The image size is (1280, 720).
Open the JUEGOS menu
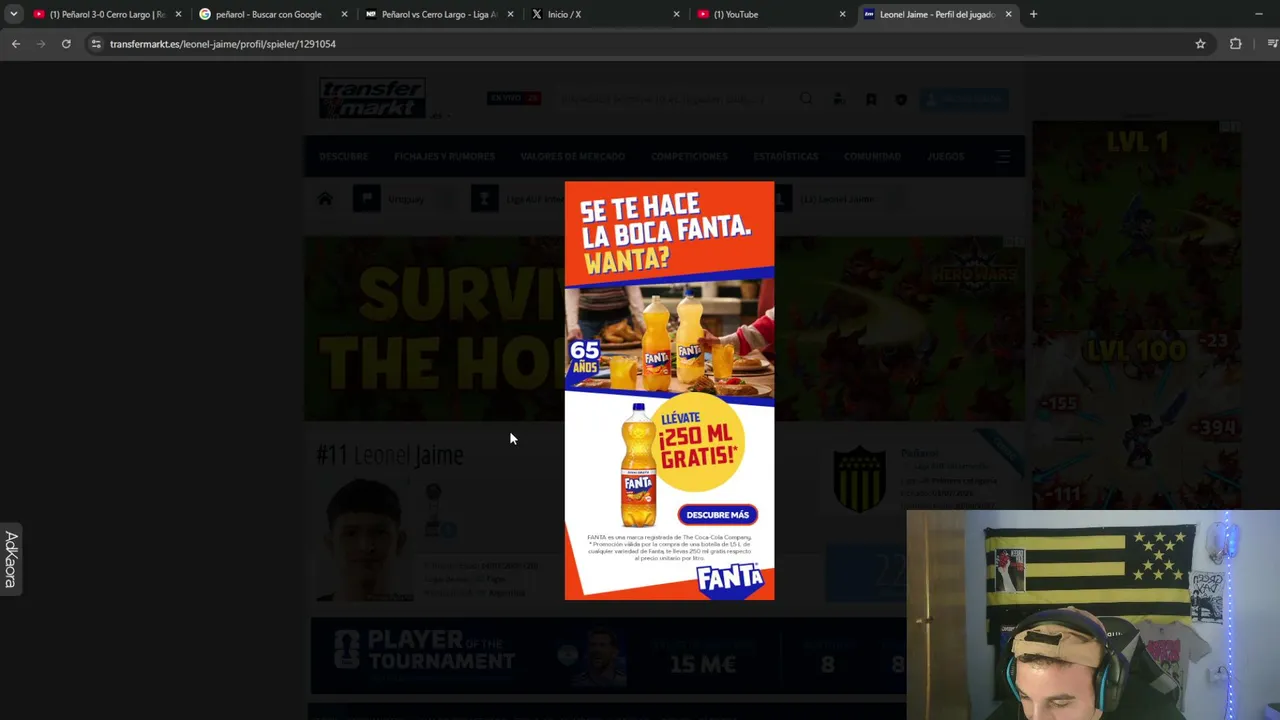coord(945,157)
